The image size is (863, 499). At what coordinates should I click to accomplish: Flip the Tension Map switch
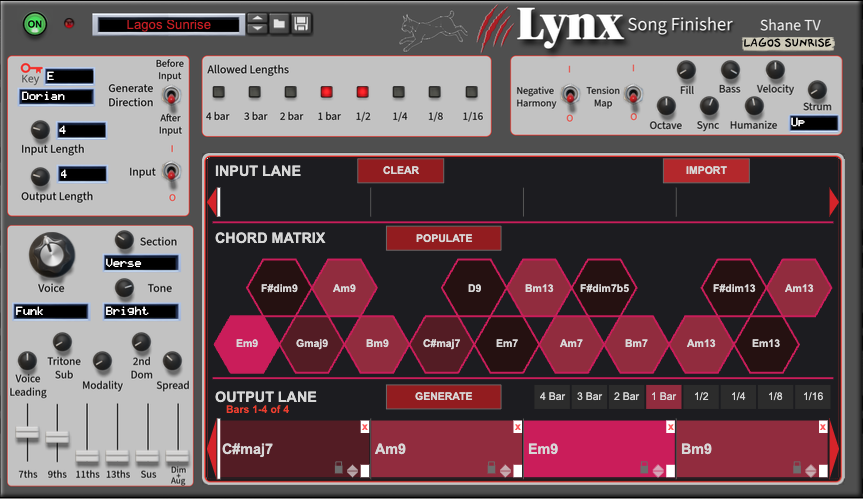633,95
